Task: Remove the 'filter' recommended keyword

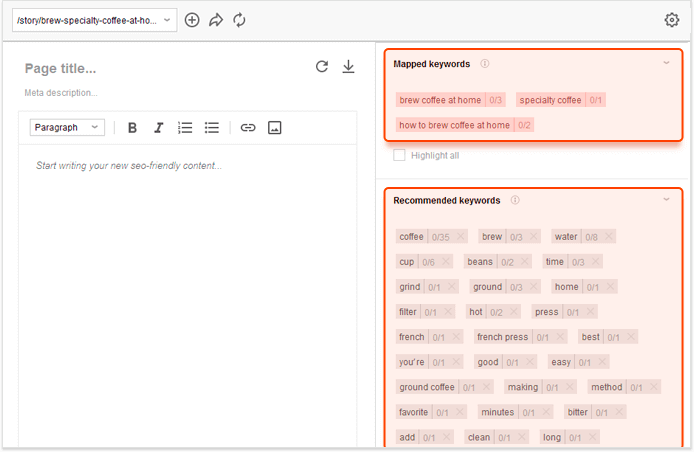Action: click(x=448, y=312)
